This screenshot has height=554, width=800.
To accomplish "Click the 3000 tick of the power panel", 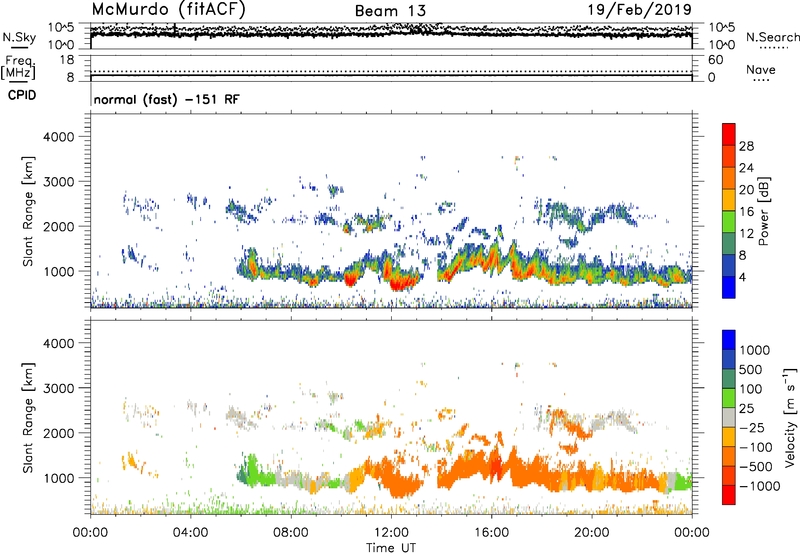I will (59, 182).
